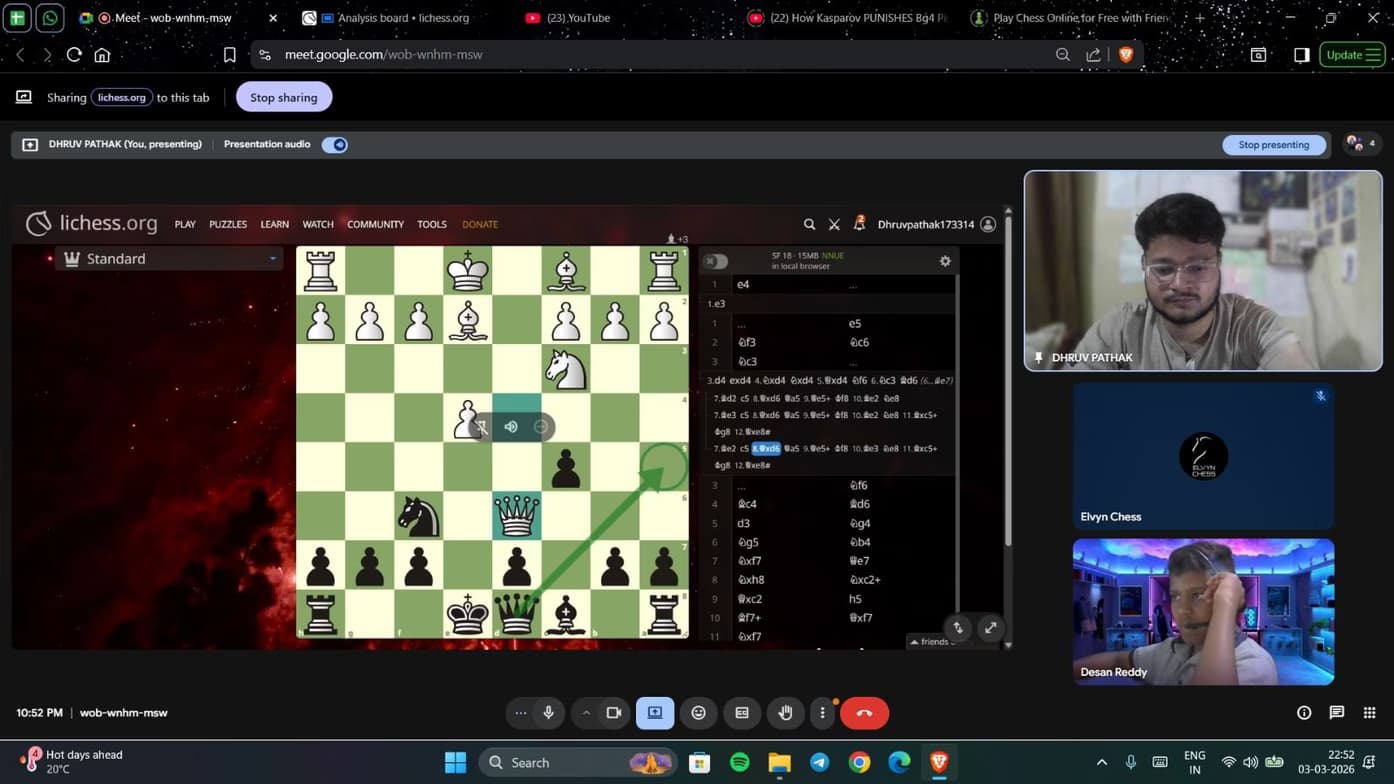Open lichess challenges crossed-swords icon
The height and width of the screenshot is (784, 1394).
[834, 224]
